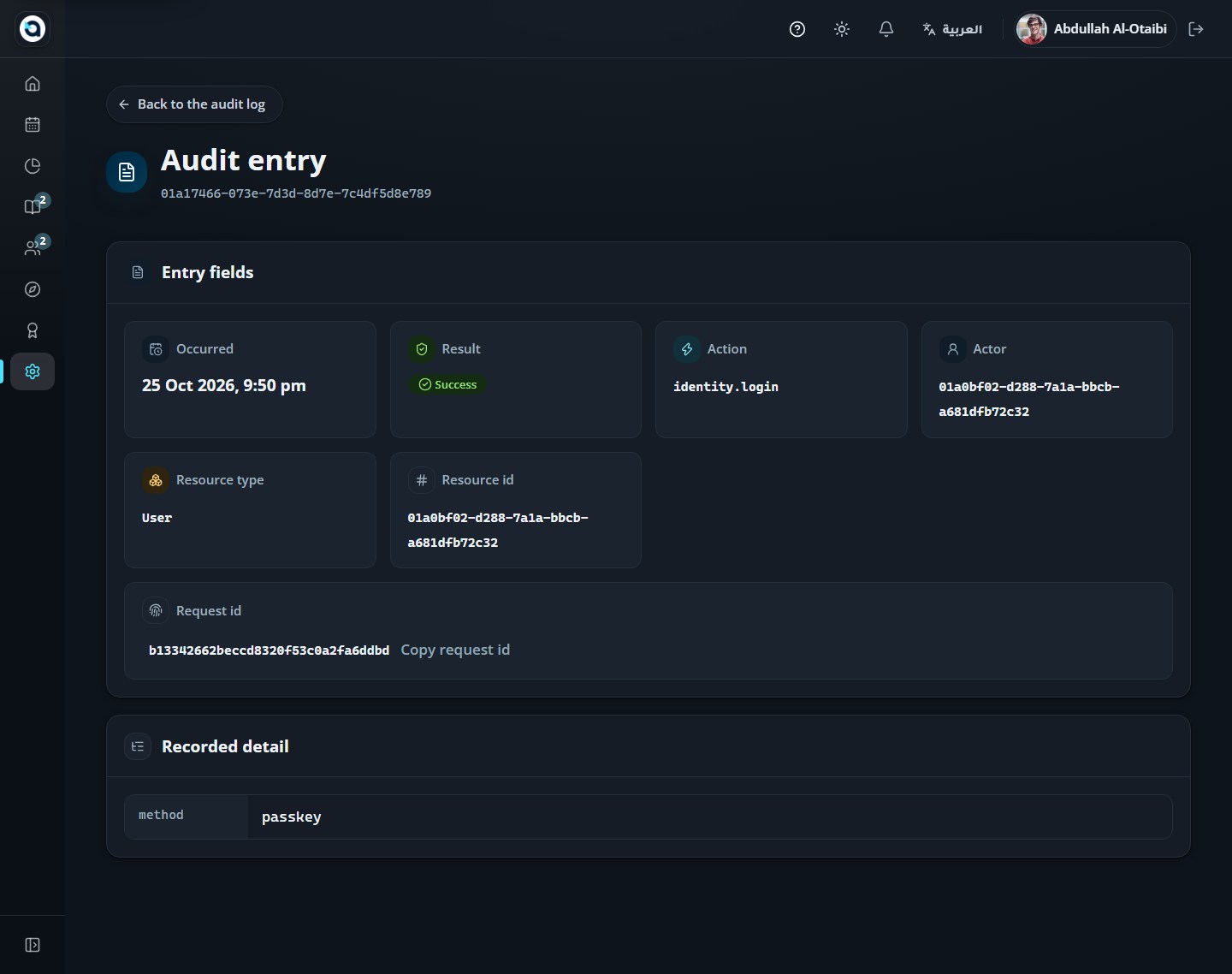
Task: Open the award ribbon icon
Action: click(33, 330)
